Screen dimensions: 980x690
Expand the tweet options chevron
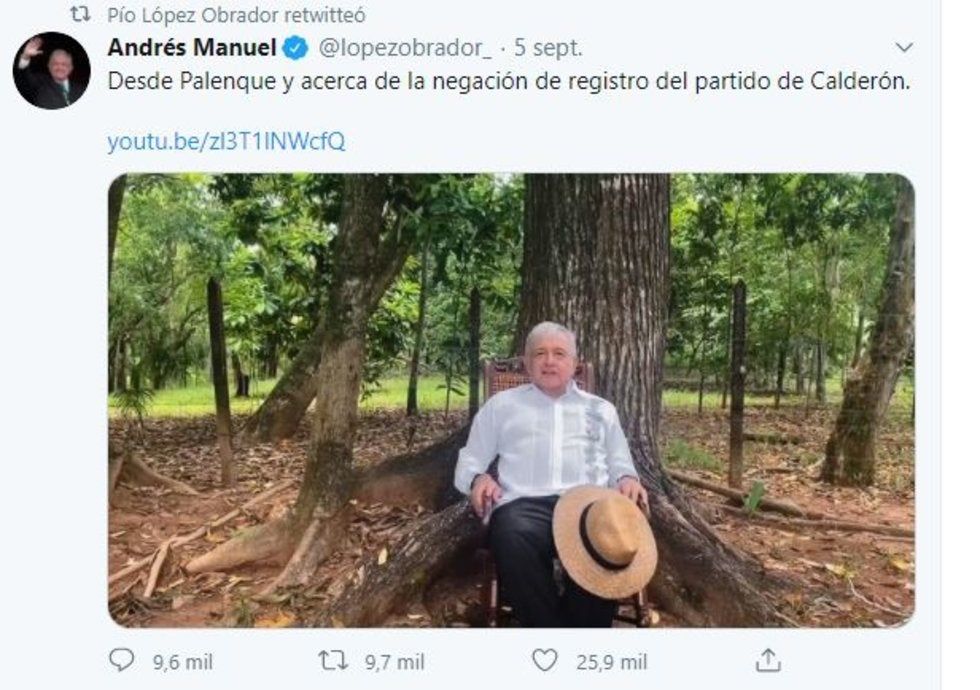click(x=904, y=48)
